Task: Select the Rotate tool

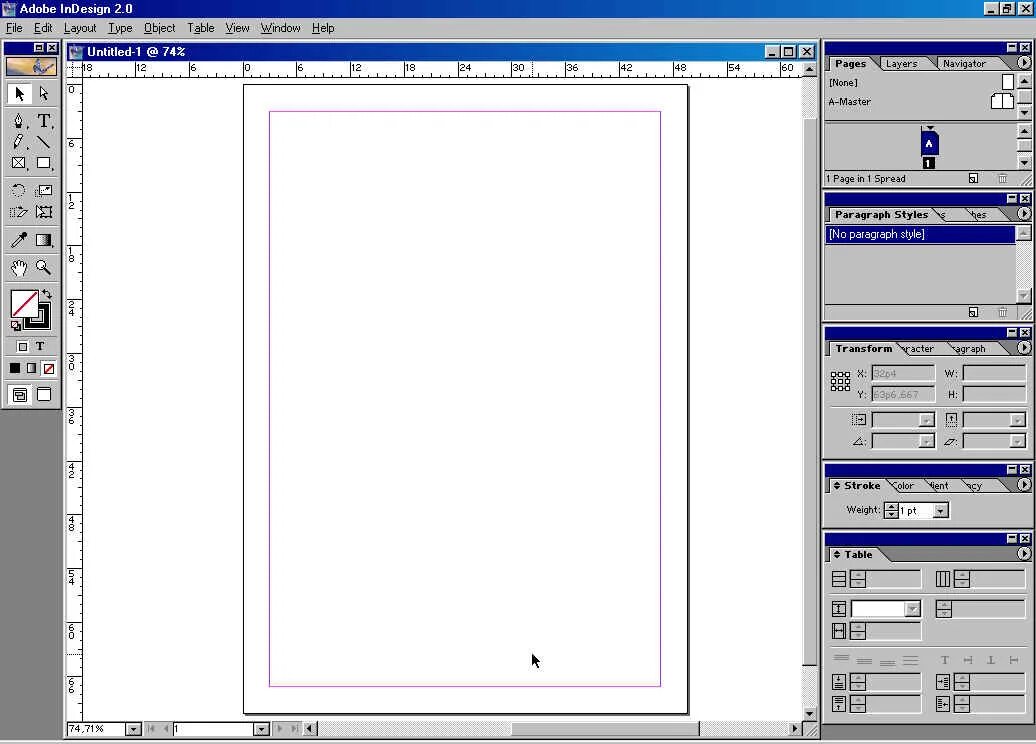Action: 18,191
